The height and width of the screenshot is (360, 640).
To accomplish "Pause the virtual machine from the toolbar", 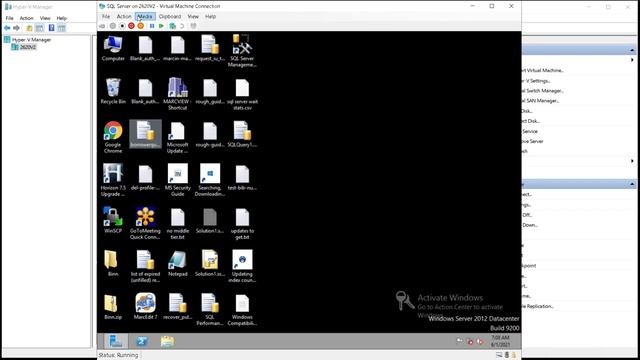I will (152, 26).
